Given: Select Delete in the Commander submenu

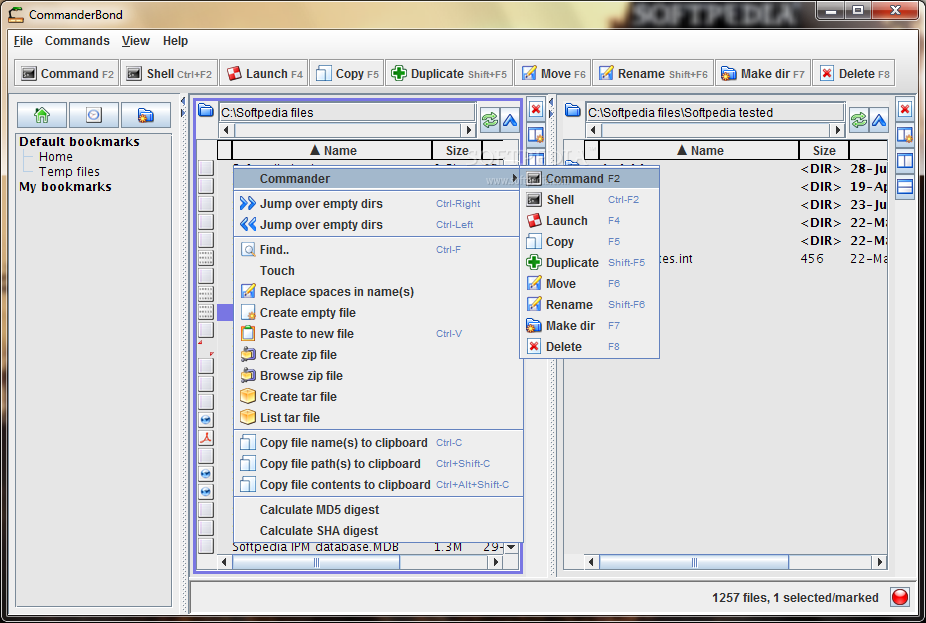Looking at the screenshot, I should [x=589, y=347].
